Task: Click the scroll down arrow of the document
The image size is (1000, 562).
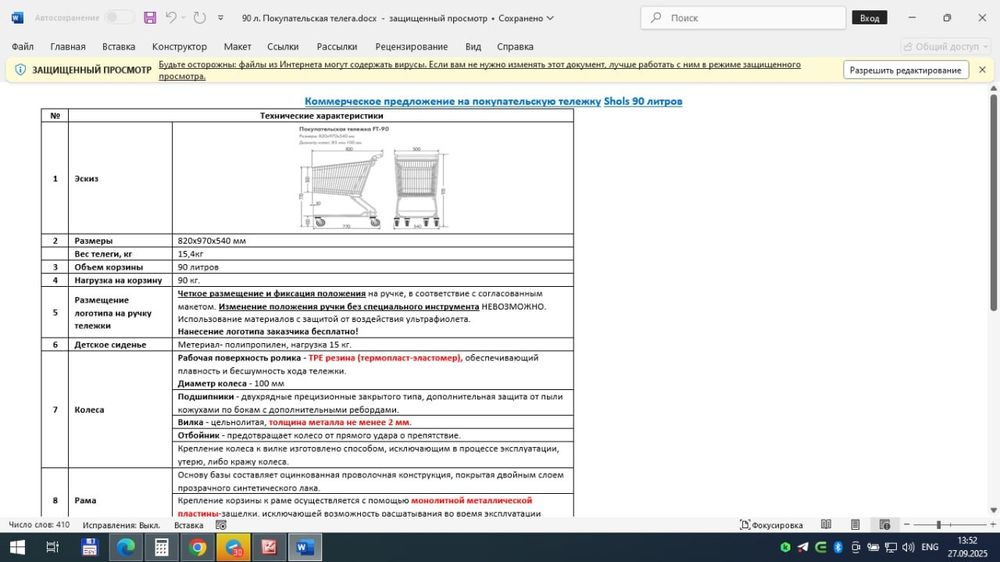Action: tap(993, 510)
